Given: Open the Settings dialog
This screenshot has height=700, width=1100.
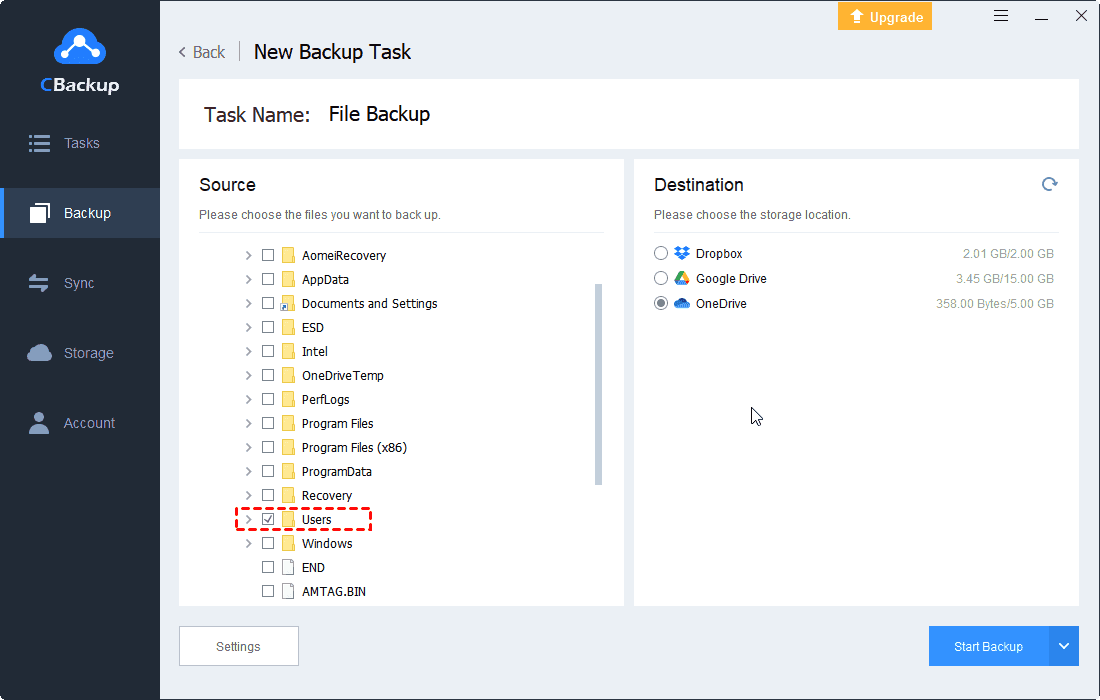Looking at the screenshot, I should (x=238, y=646).
